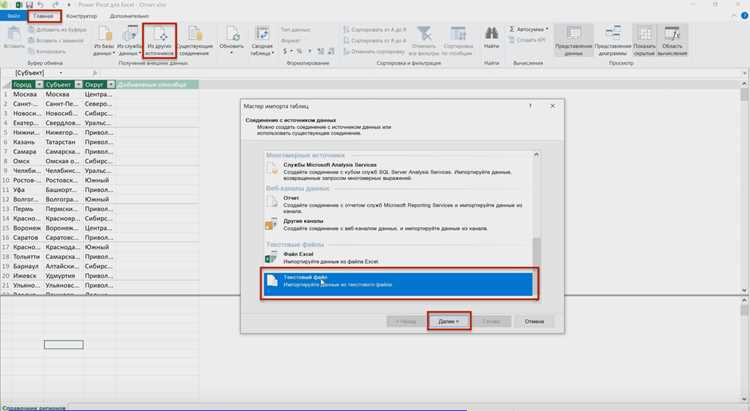Click the Омск cell in Город column
The width and height of the screenshot is (750, 411).
pos(28,161)
